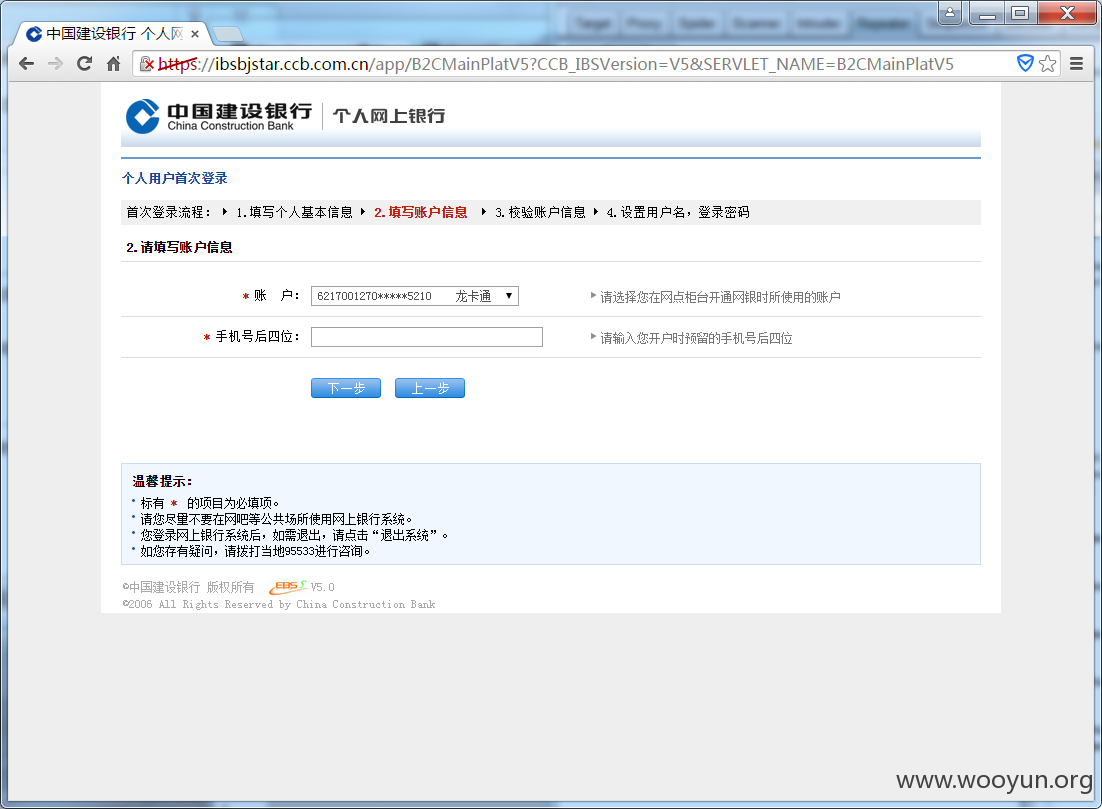This screenshot has width=1102, height=809.
Task: Click the 下一步 button
Action: 346,388
